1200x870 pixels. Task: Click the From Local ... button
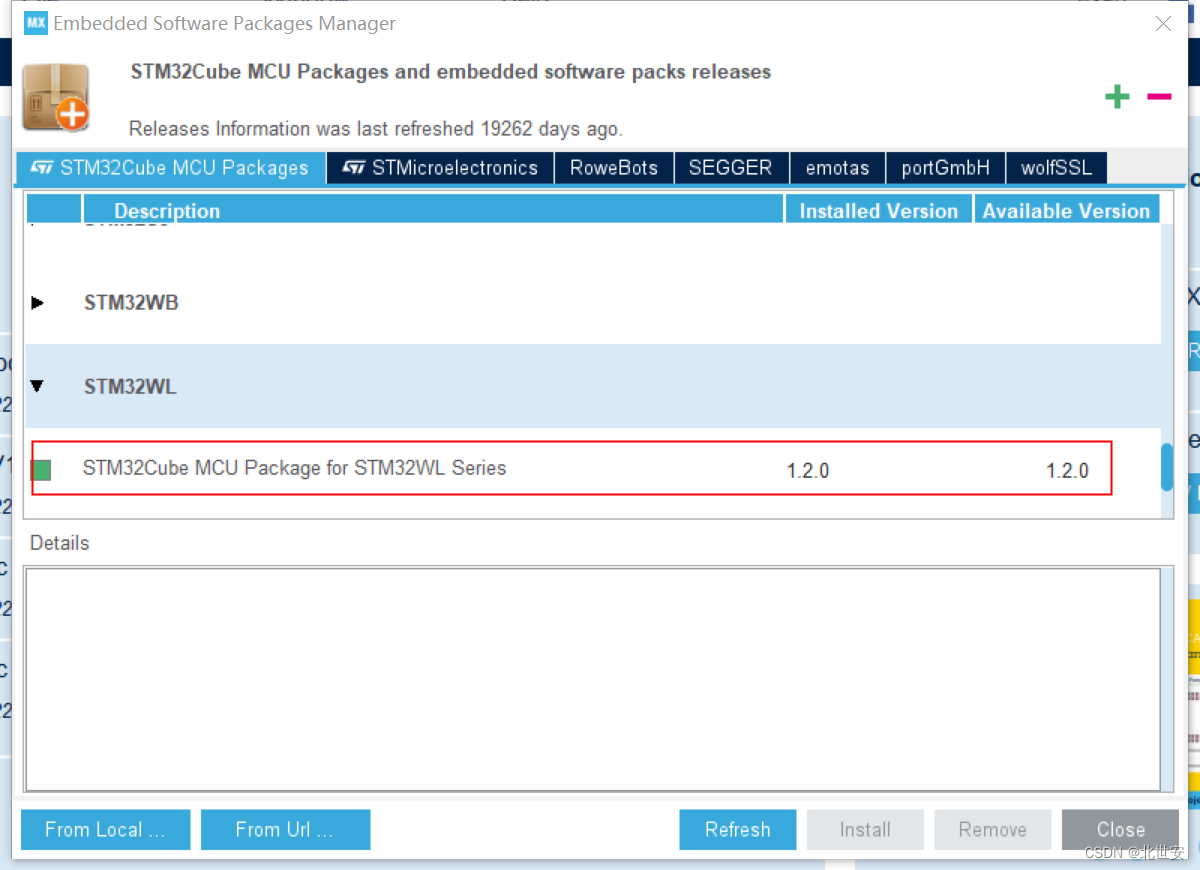(x=106, y=830)
